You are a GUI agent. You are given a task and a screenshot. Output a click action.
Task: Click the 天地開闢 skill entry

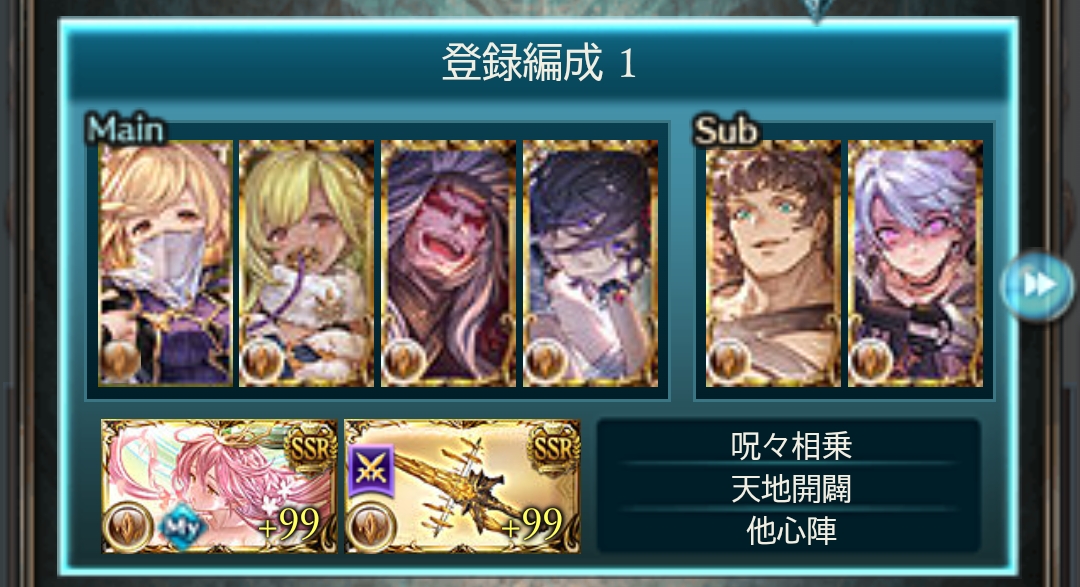pos(791,488)
